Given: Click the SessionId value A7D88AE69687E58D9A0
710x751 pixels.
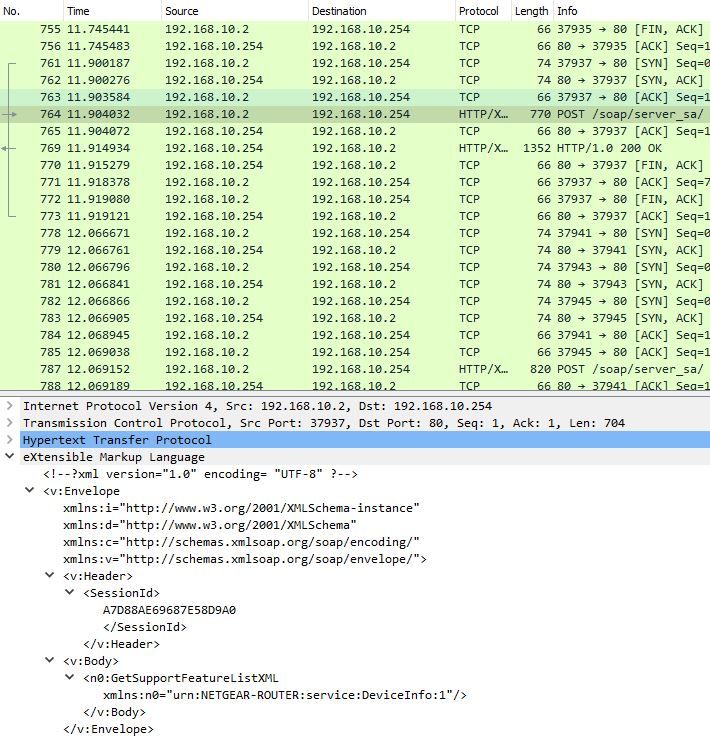Looking at the screenshot, I should pos(169,610).
